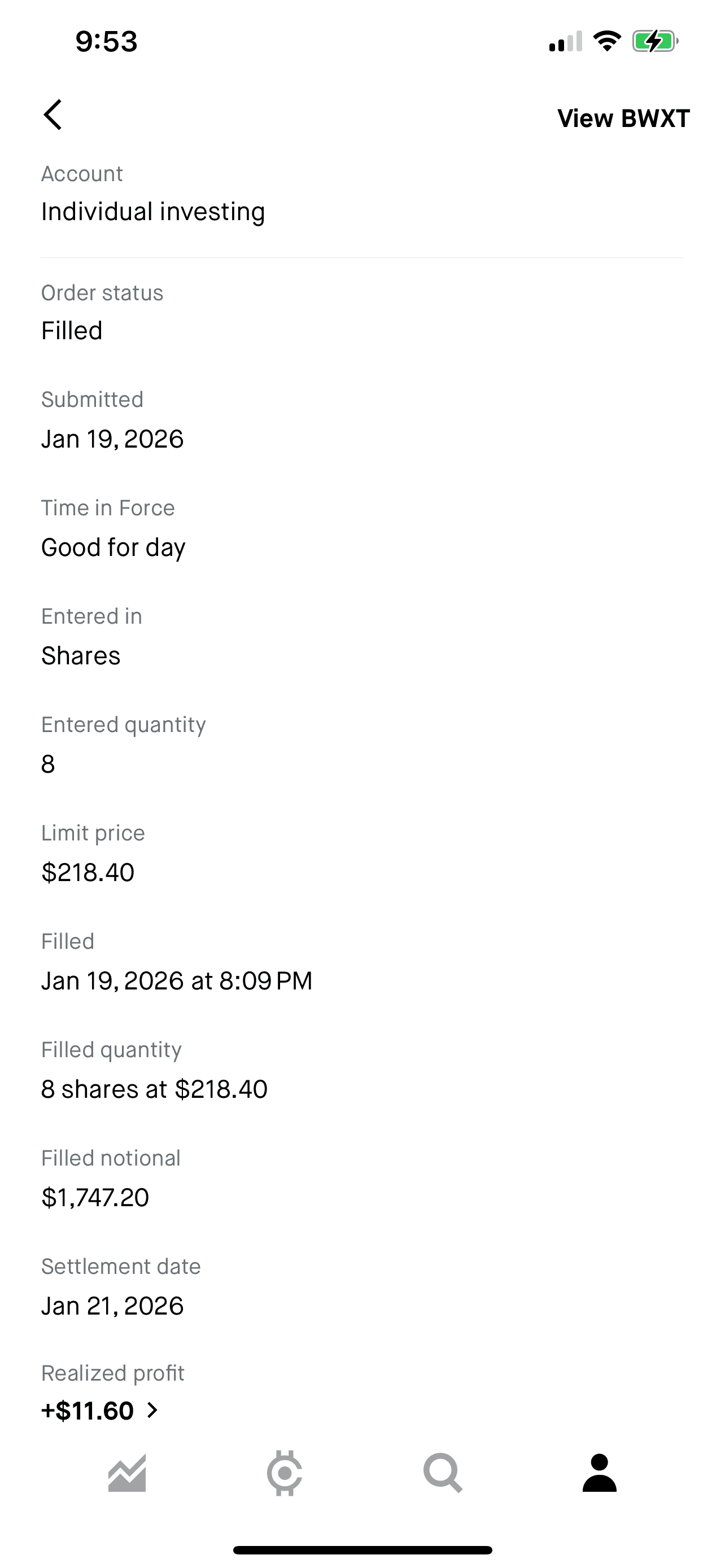This screenshot has width=725, height=1568.
Task: Tap the 8 shares at $218.40 text
Action: (154, 1089)
